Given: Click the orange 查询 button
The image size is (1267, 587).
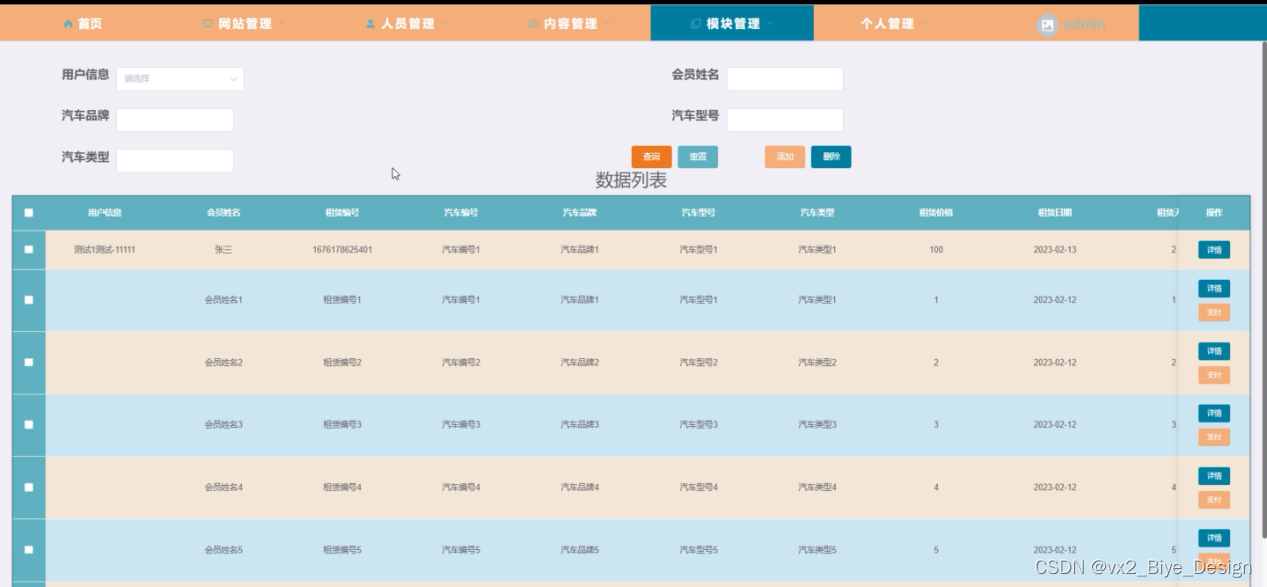Looking at the screenshot, I should pyautogui.click(x=651, y=157).
